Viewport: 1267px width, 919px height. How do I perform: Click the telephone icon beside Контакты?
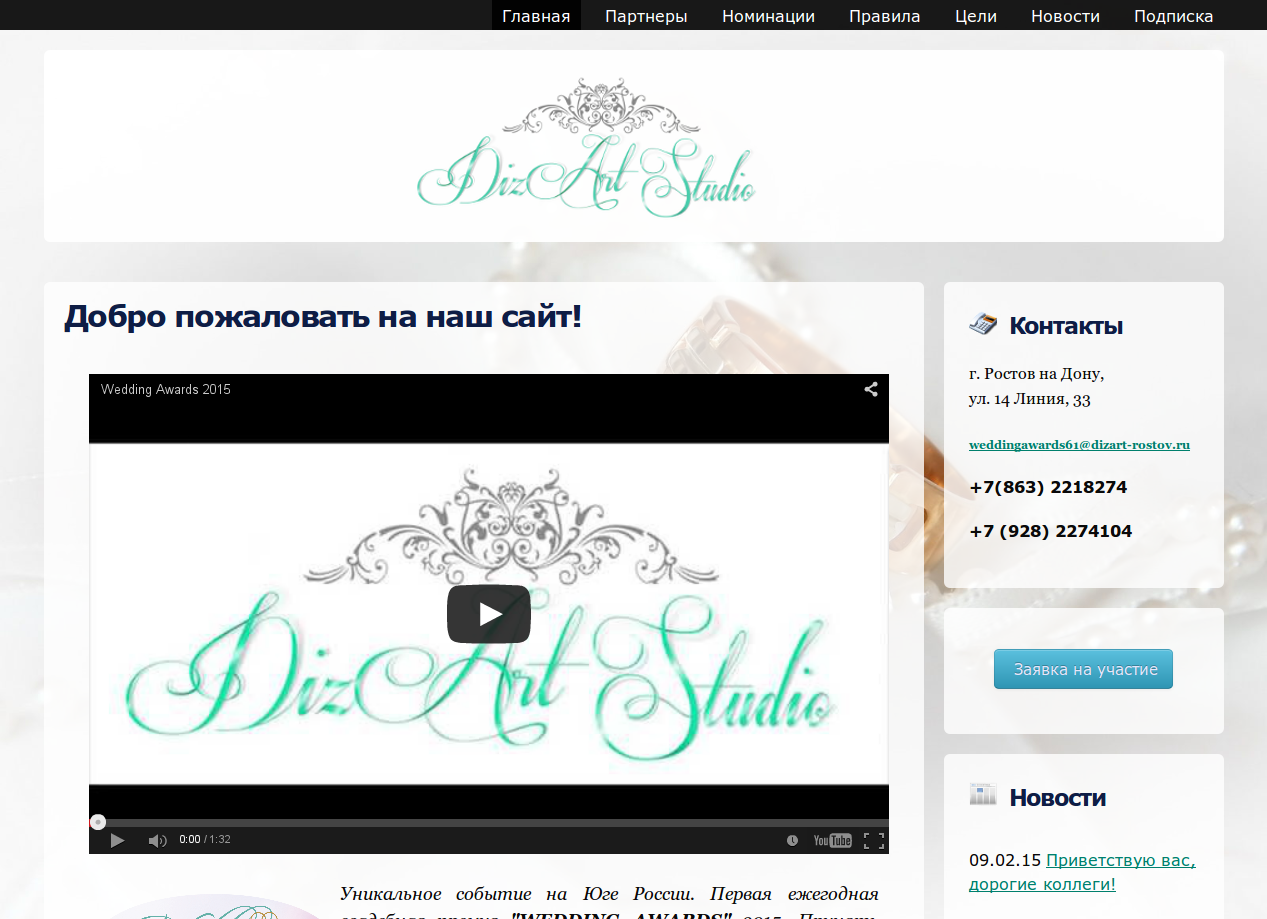983,324
